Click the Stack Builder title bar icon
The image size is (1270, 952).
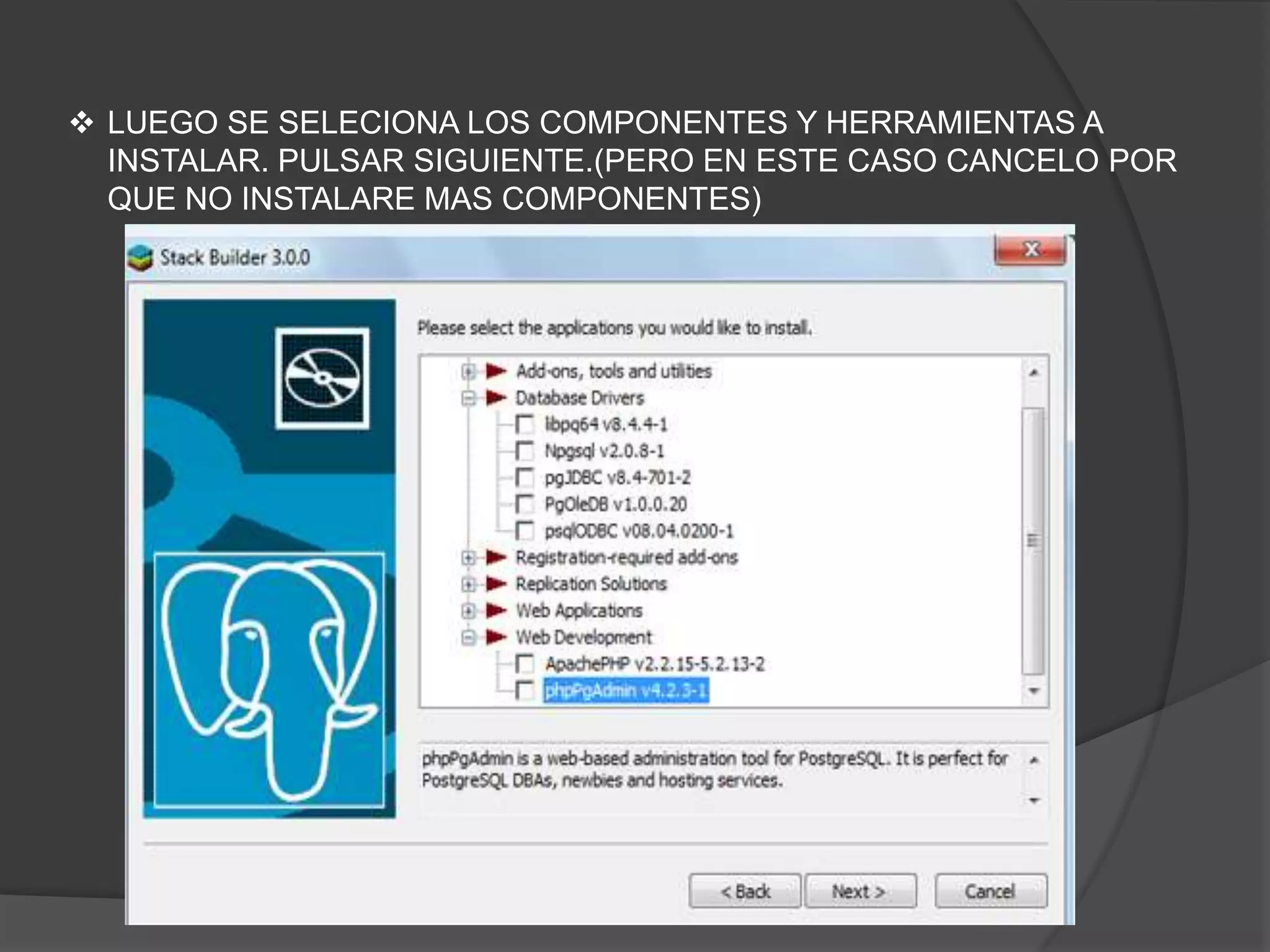pos(140,258)
